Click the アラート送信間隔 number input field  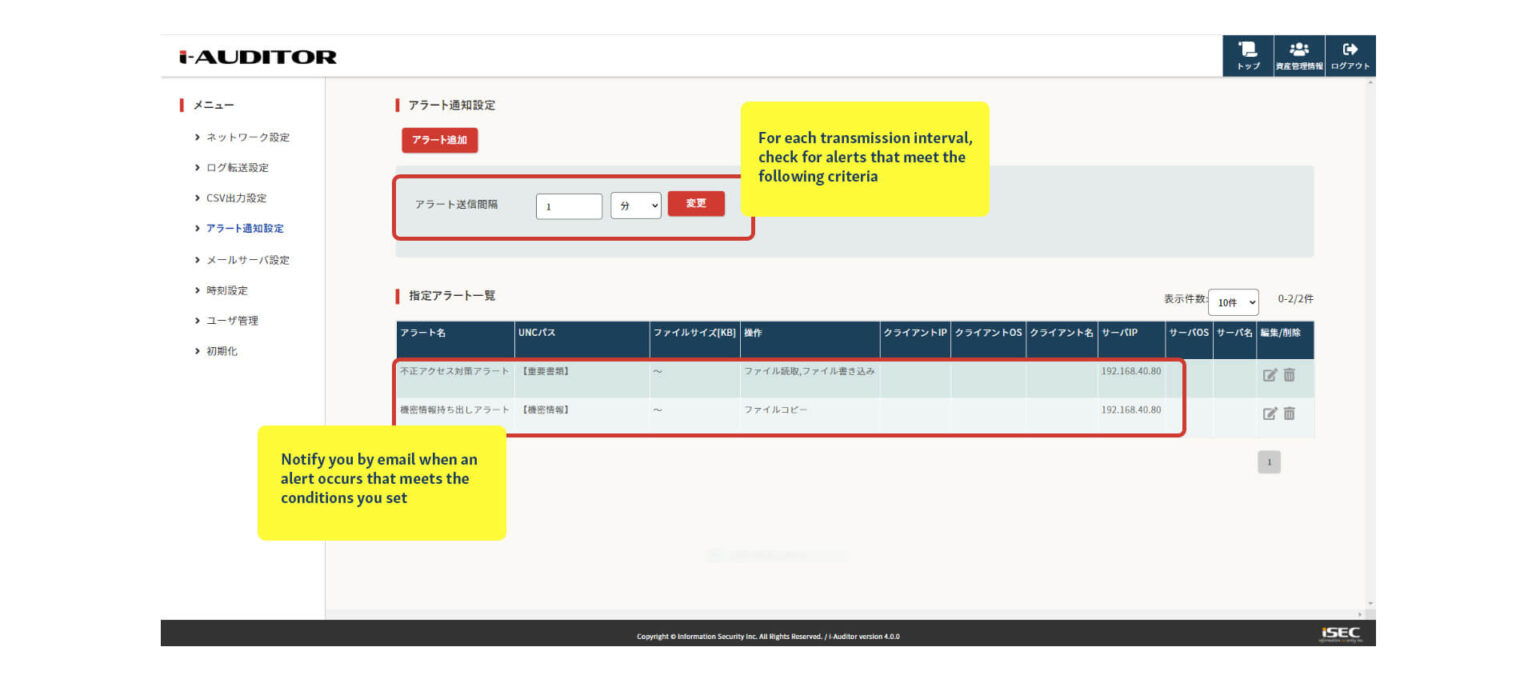coord(569,205)
